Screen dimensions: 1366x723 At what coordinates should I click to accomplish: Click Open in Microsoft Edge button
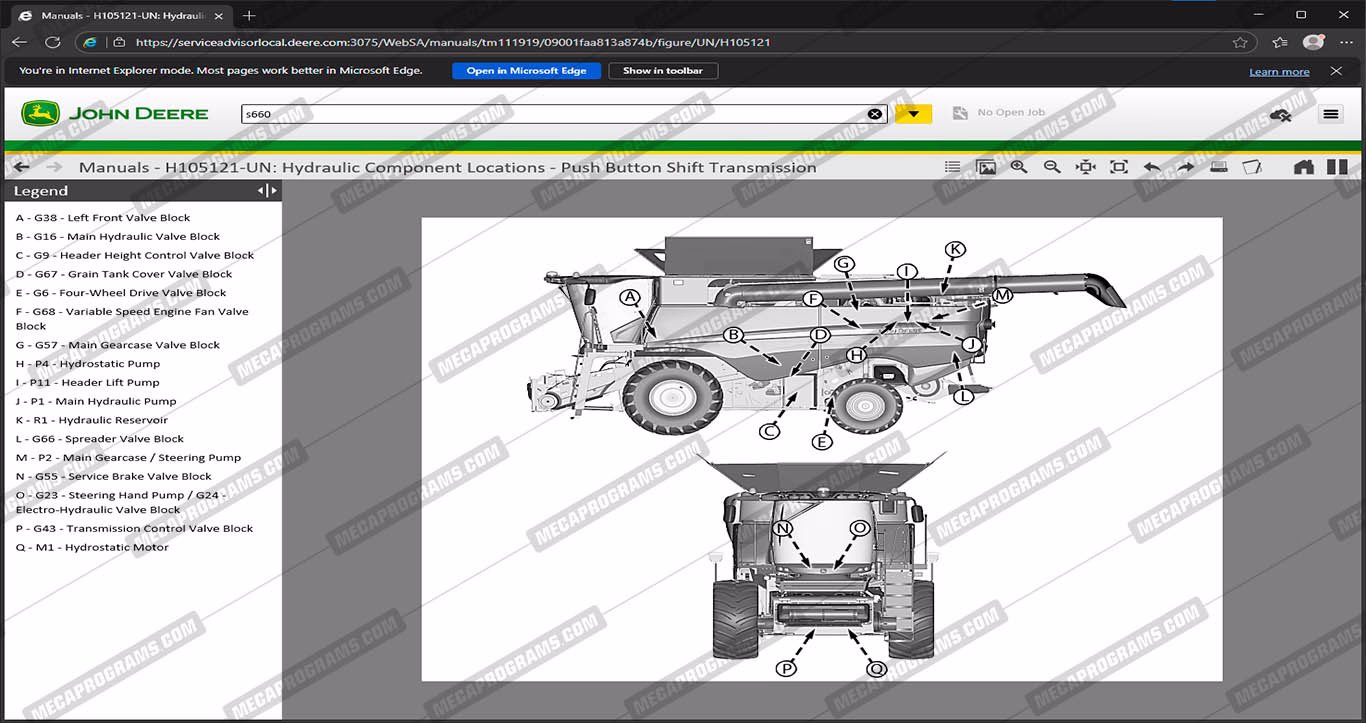pos(526,71)
